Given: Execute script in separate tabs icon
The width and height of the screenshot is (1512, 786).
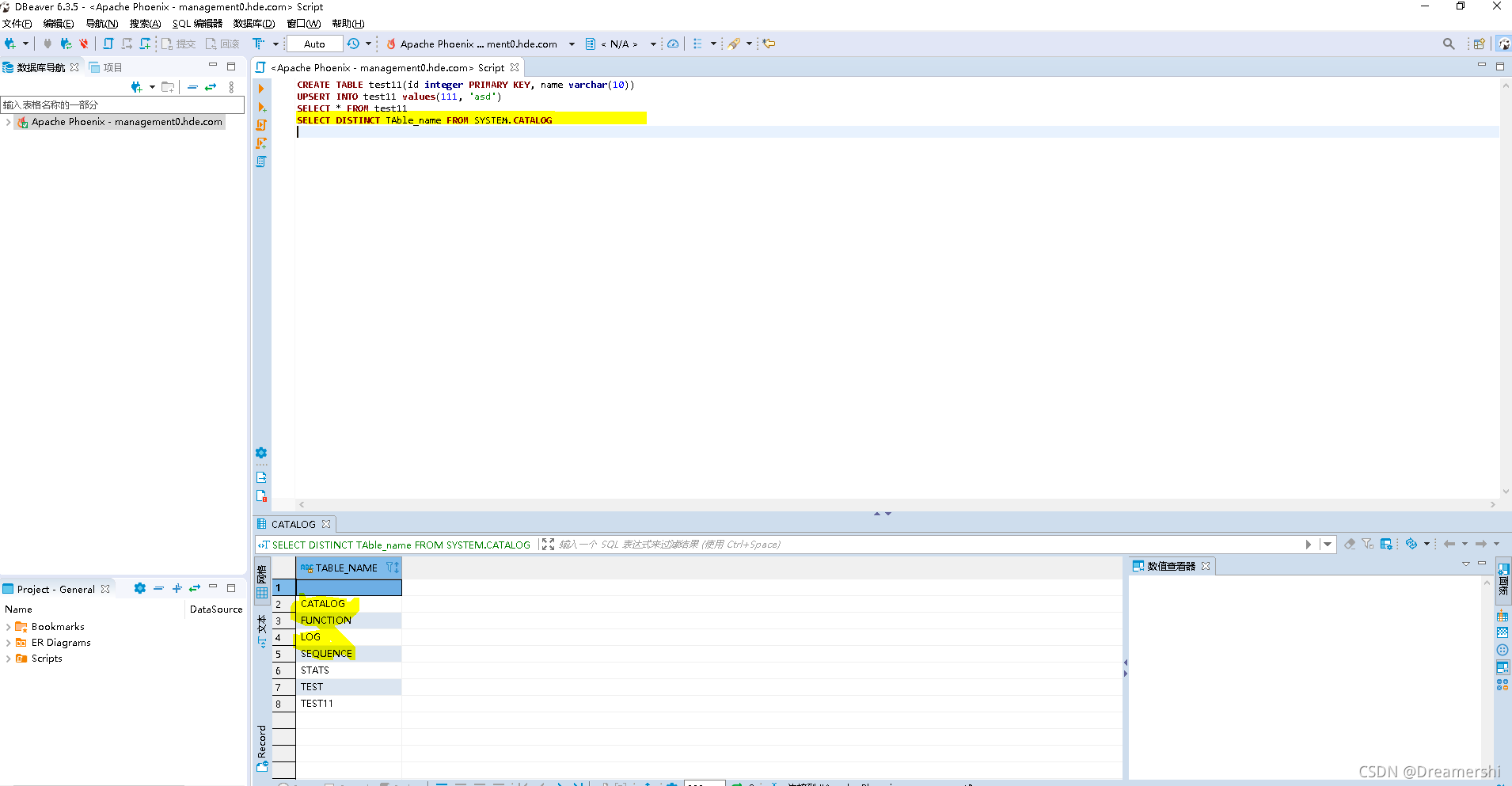Looking at the screenshot, I should 261,143.
